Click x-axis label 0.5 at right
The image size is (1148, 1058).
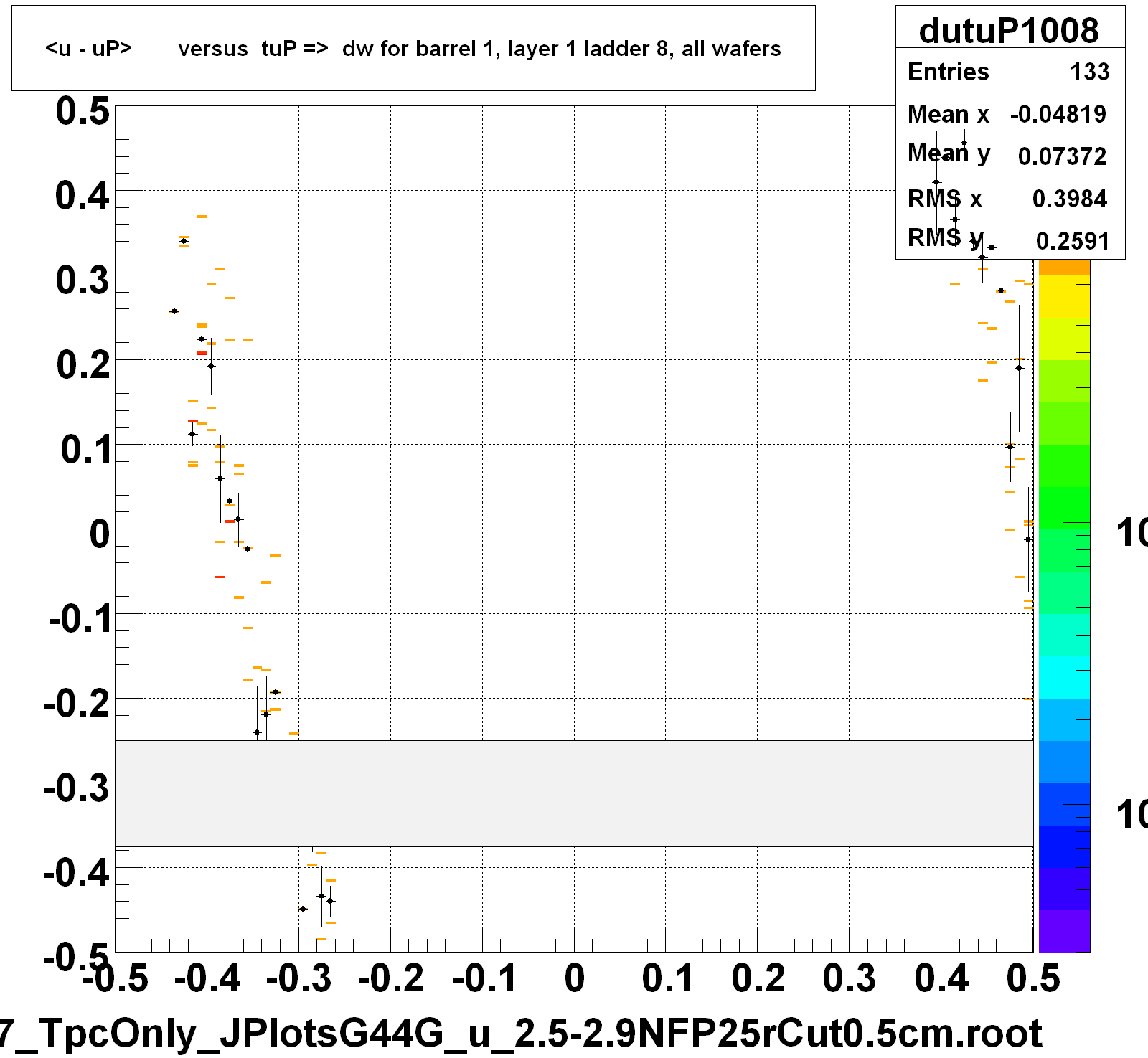(1033, 978)
